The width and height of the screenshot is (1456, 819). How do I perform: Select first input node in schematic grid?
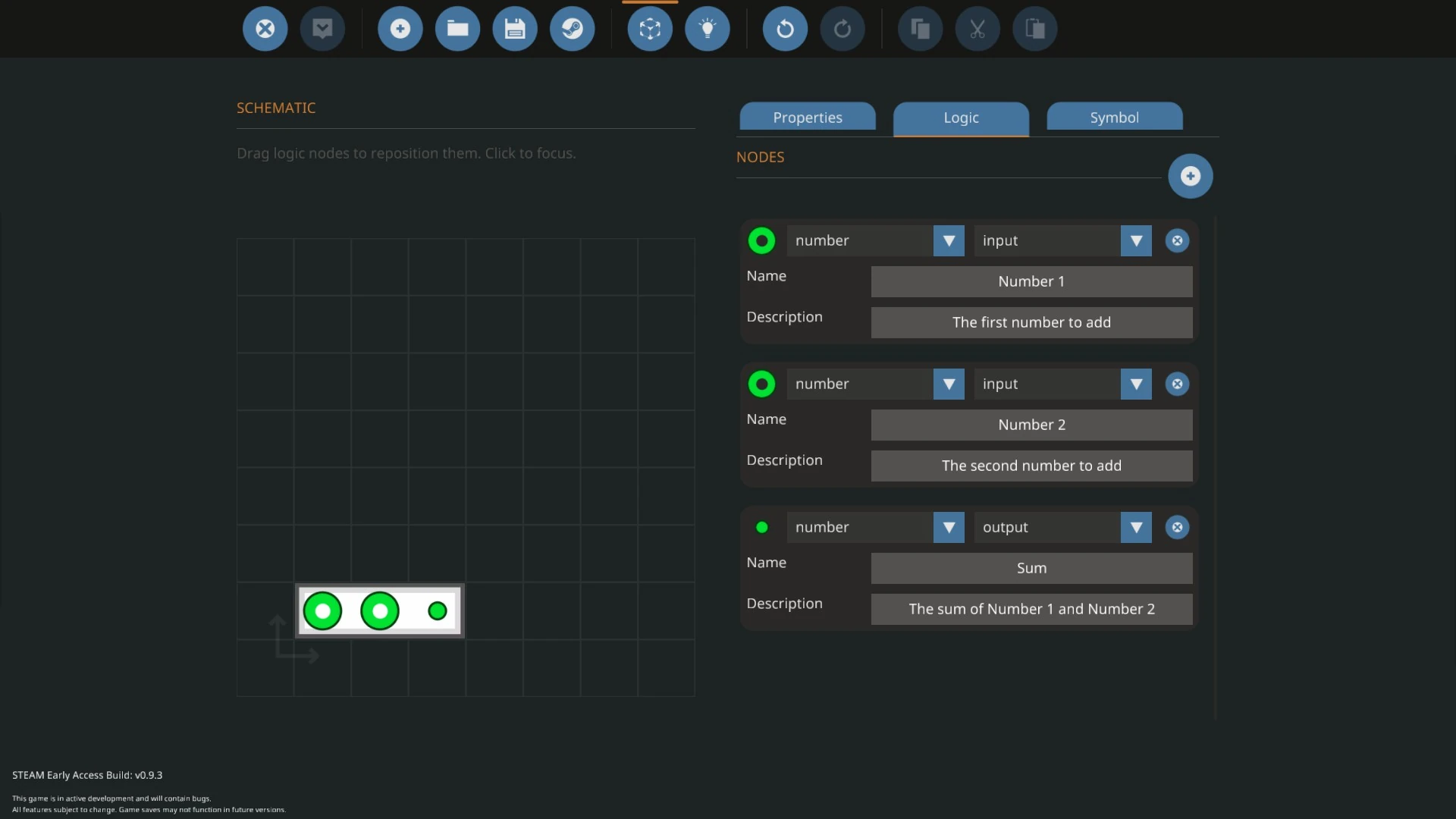(322, 611)
